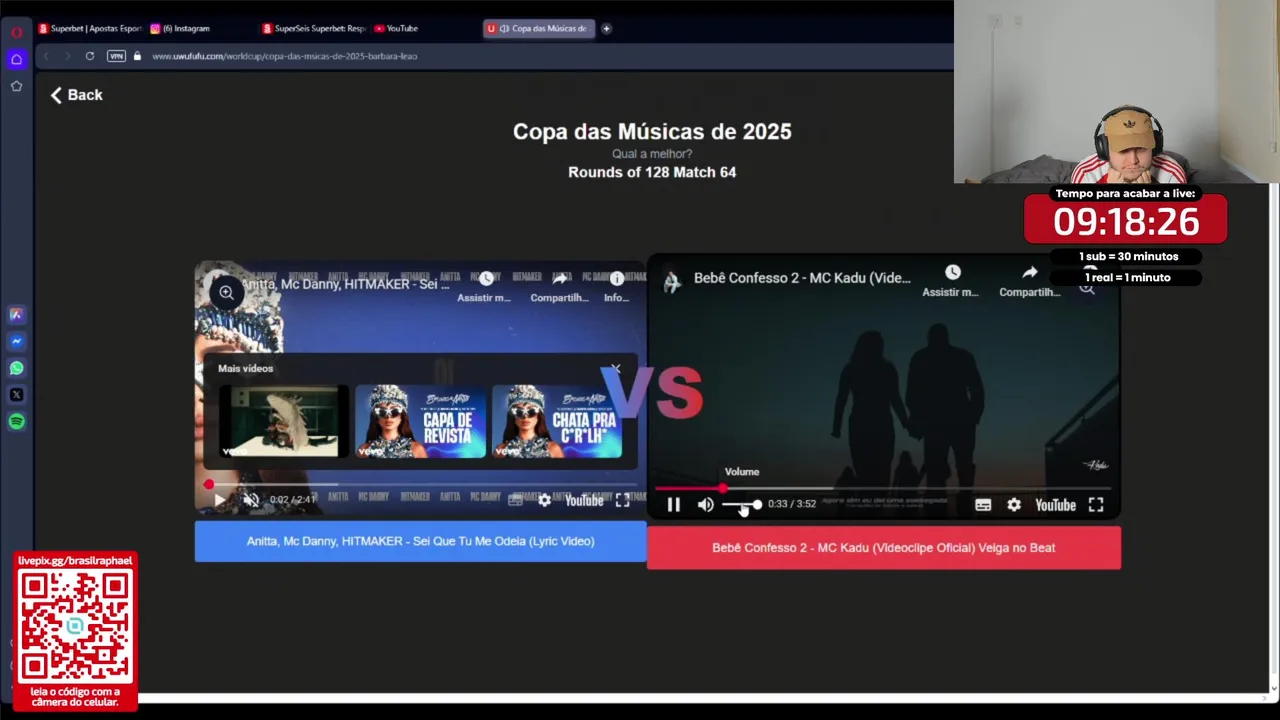Viewport: 1280px width, 720px height.
Task: Share the Anitta video
Action: 559,286
